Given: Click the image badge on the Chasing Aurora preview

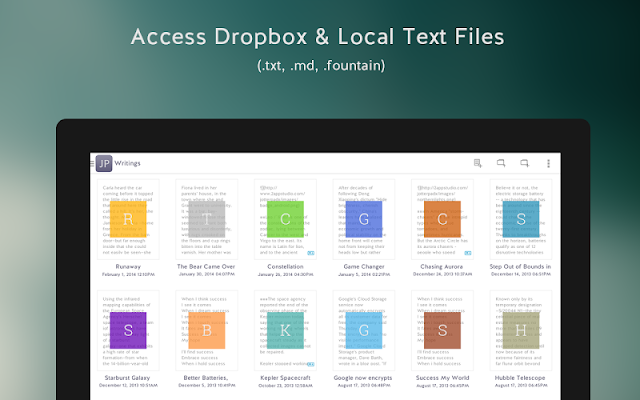Looking at the screenshot, I should click(468, 253).
